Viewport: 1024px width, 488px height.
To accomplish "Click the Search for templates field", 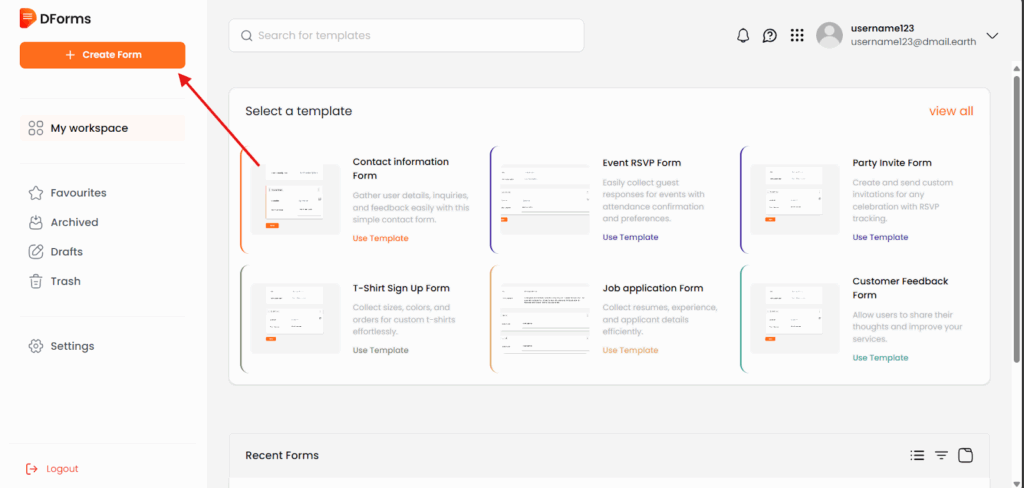I will [405, 36].
